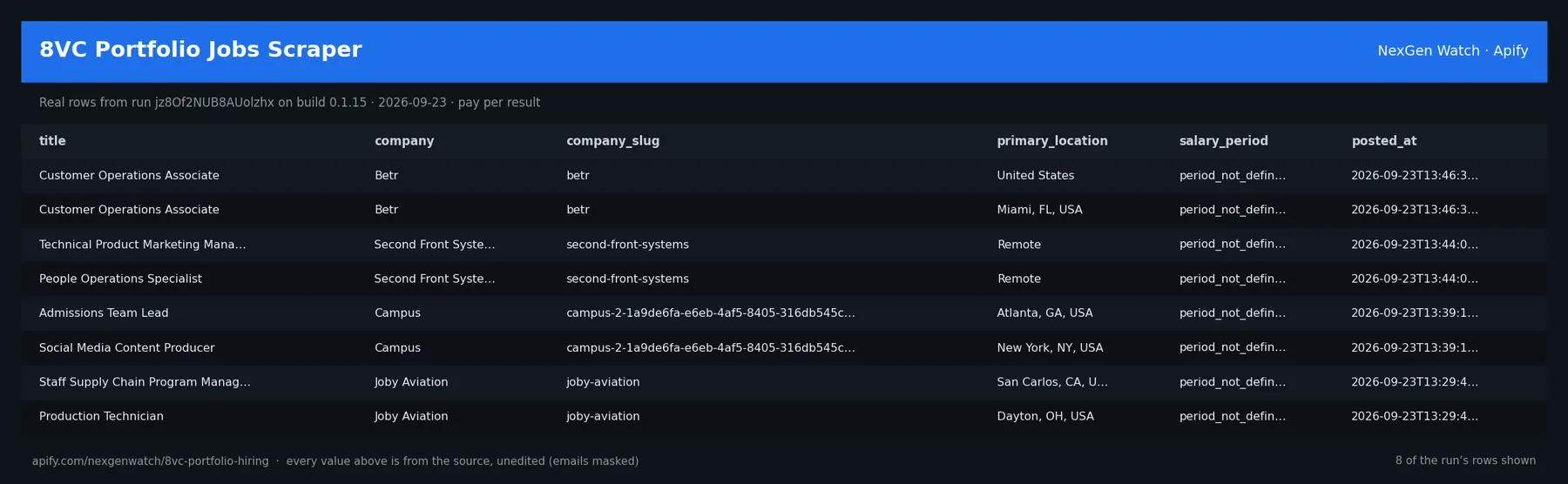The width and height of the screenshot is (1568, 484).
Task: Click Dayton, OH, USA location cell
Action: click(1045, 416)
